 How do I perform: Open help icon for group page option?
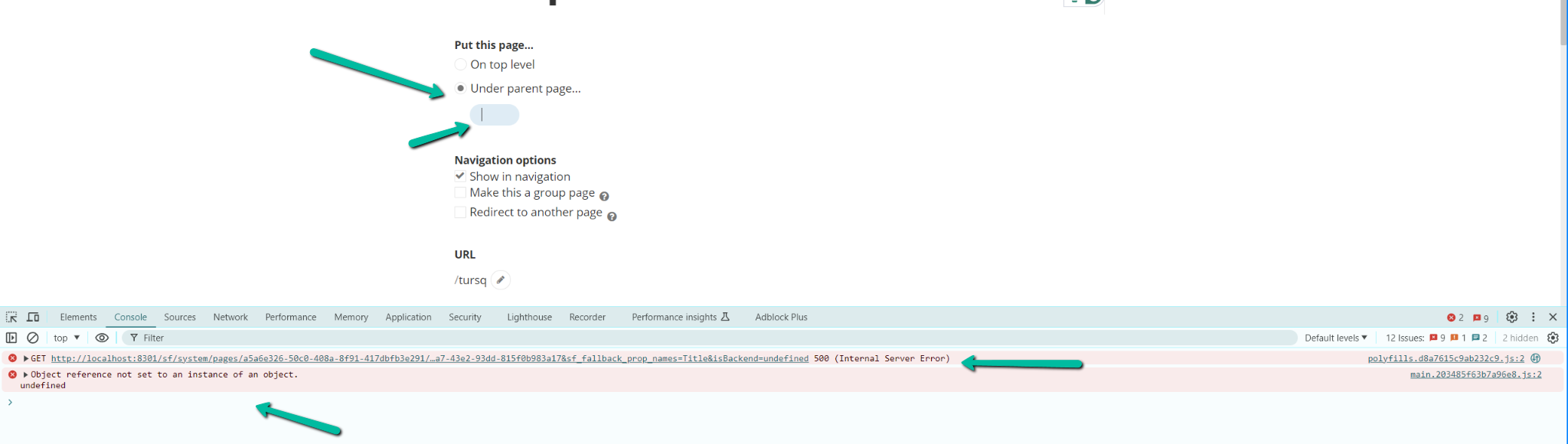(x=604, y=196)
